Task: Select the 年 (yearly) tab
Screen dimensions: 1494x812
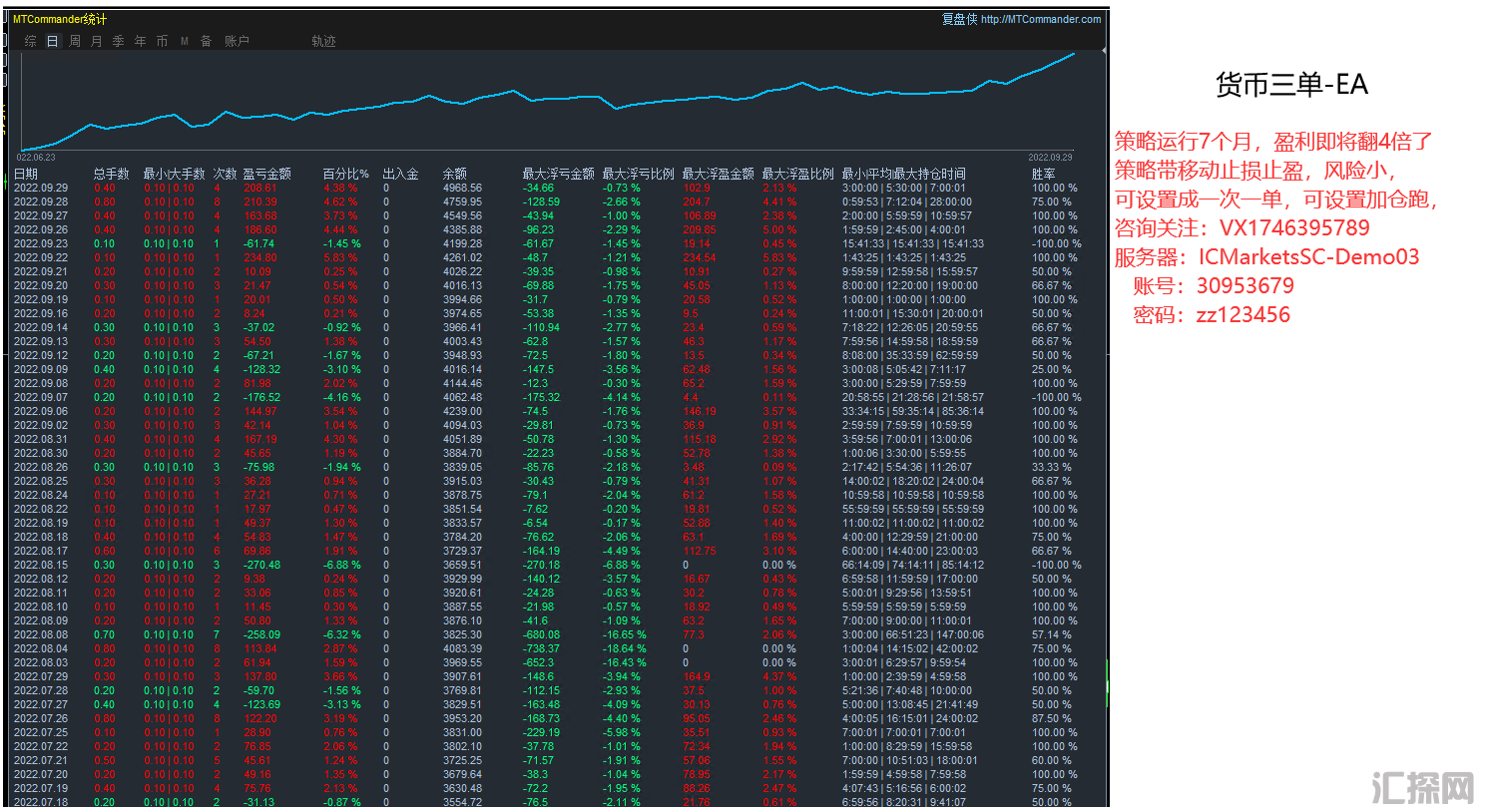Action: (x=141, y=41)
